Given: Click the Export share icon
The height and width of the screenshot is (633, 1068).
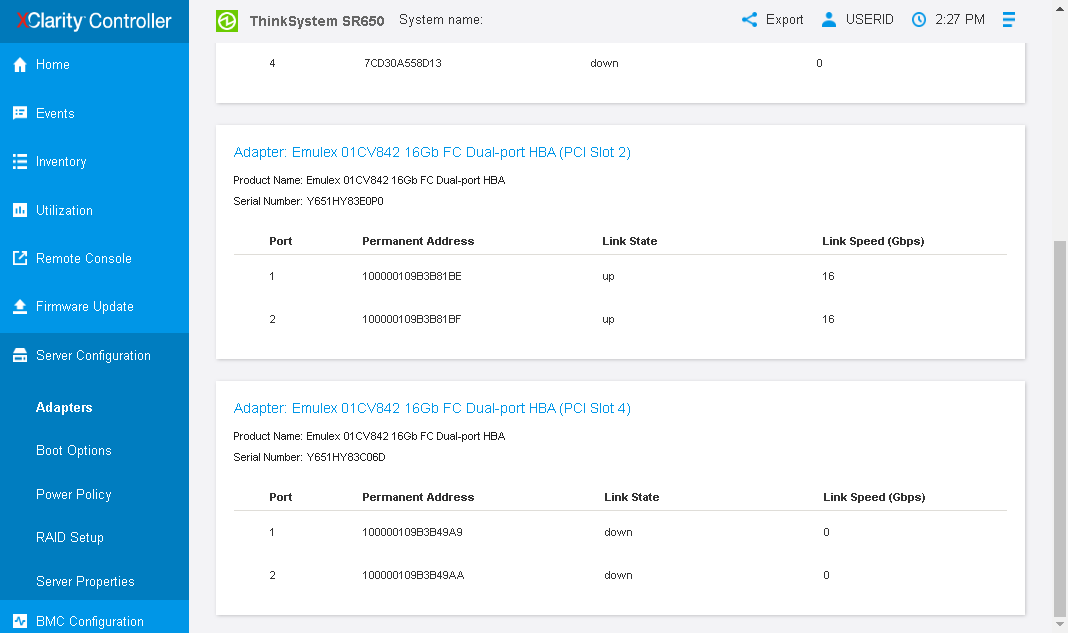Looking at the screenshot, I should (x=749, y=20).
